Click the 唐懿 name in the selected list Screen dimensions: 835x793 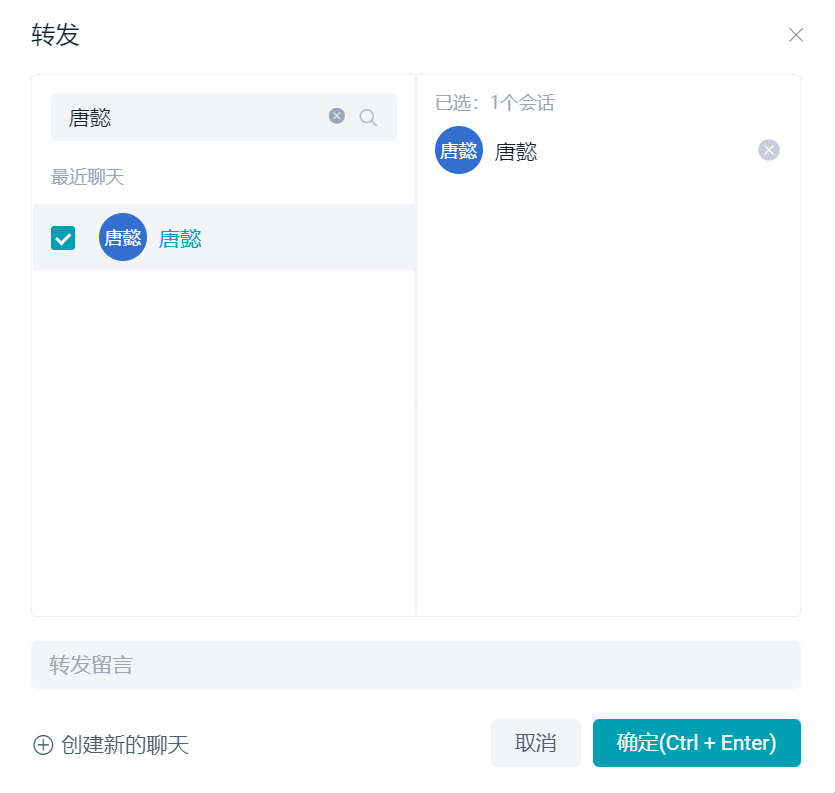(x=515, y=152)
